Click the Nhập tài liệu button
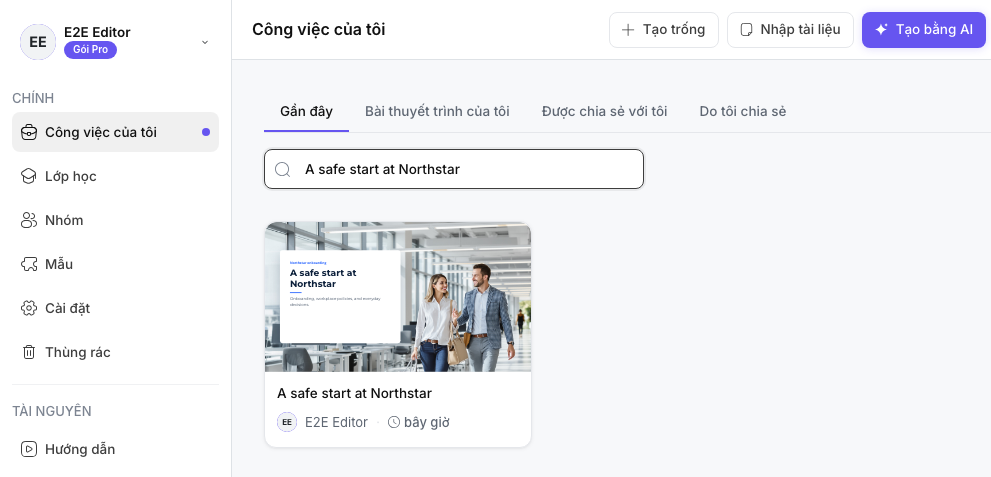This screenshot has height=477, width=991. tap(790, 30)
